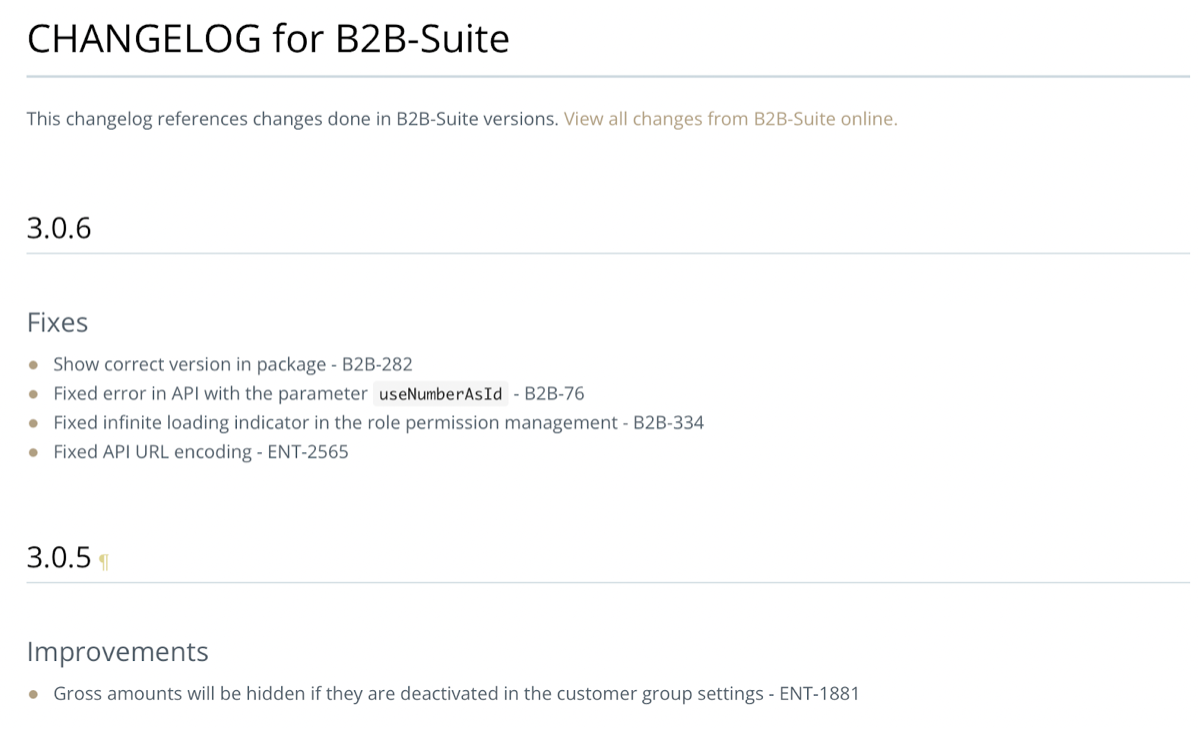
Task: Click the intro sentence about changelog references
Action: tap(293, 119)
